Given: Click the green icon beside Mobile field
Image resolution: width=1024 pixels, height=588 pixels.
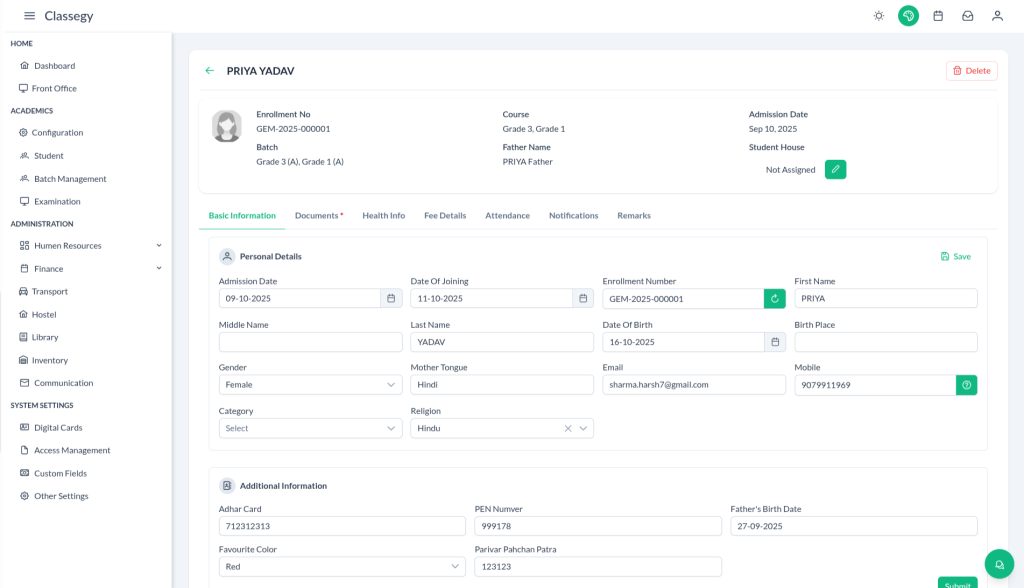Looking at the screenshot, I should [x=966, y=385].
